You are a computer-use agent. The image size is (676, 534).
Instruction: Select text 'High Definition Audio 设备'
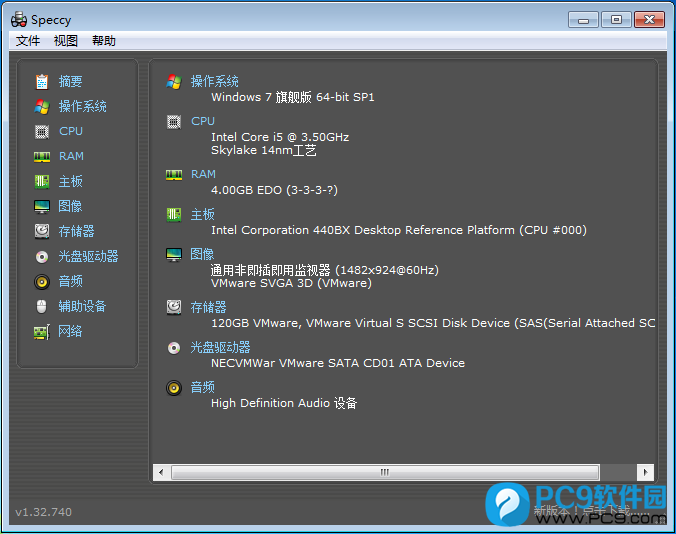tap(284, 403)
